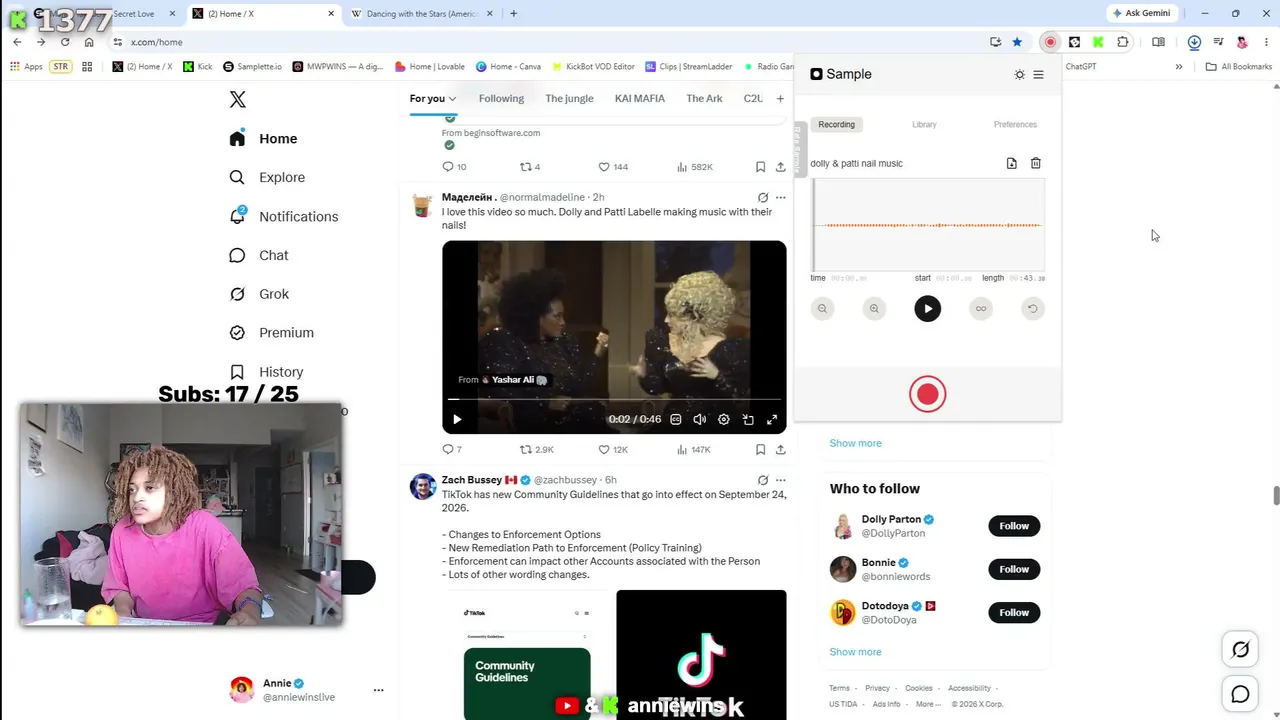Open the floating chat messages button
This screenshot has width=1280, height=720.
click(1240, 694)
